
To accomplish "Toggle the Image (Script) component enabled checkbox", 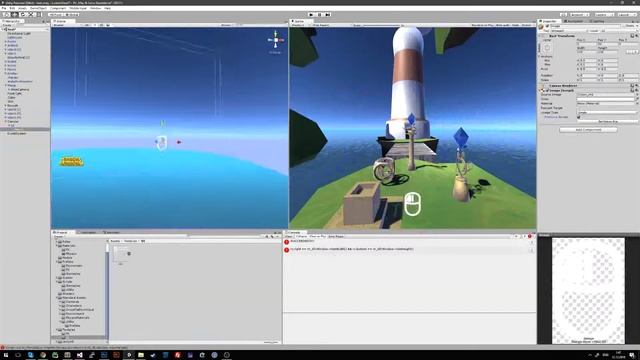I will pyautogui.click(x=547, y=90).
